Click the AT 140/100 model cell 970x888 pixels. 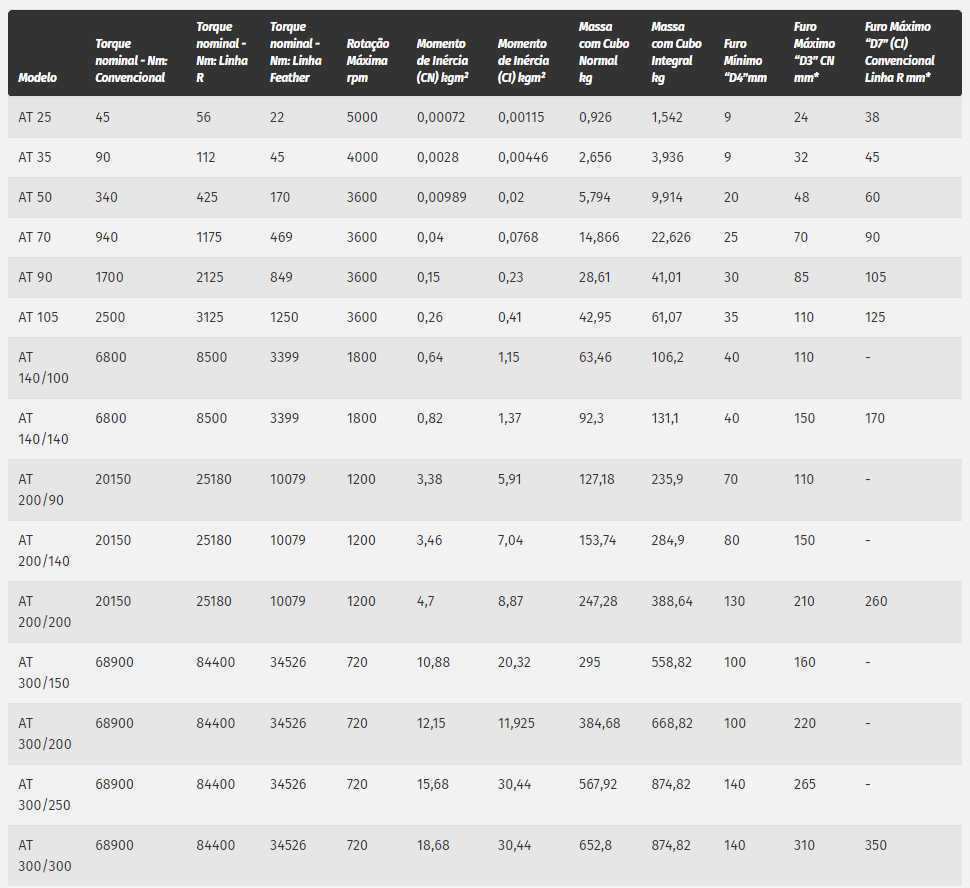coord(43,368)
